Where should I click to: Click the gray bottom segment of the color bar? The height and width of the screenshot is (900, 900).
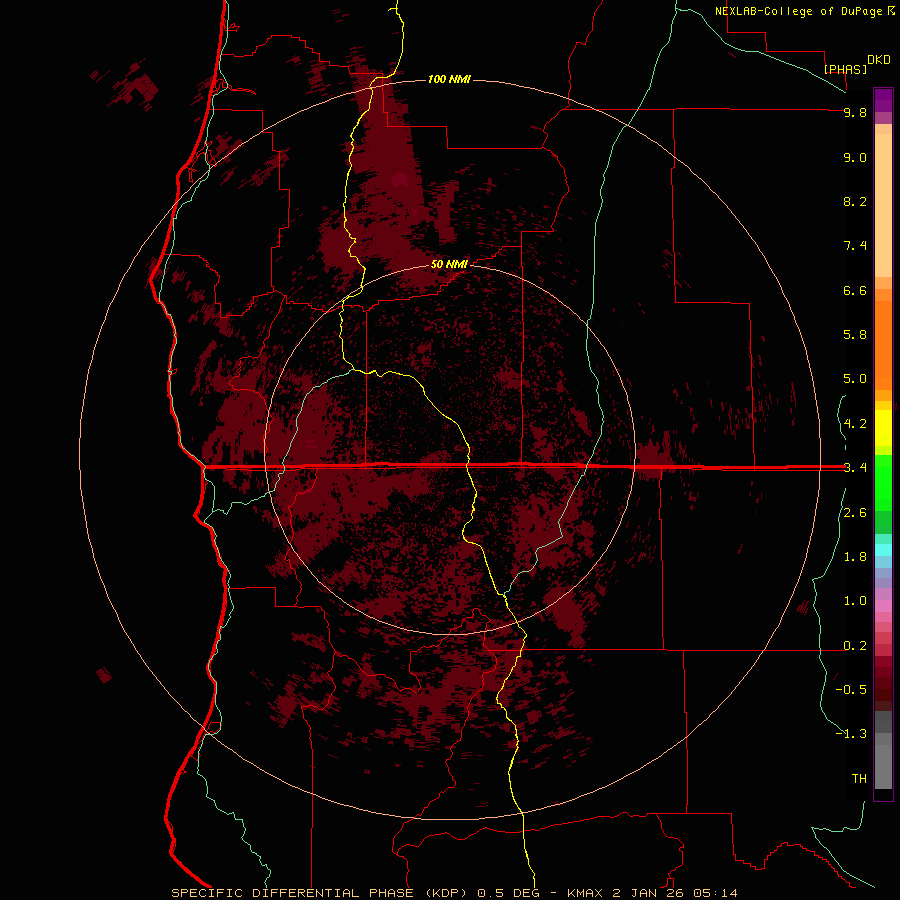click(x=883, y=767)
